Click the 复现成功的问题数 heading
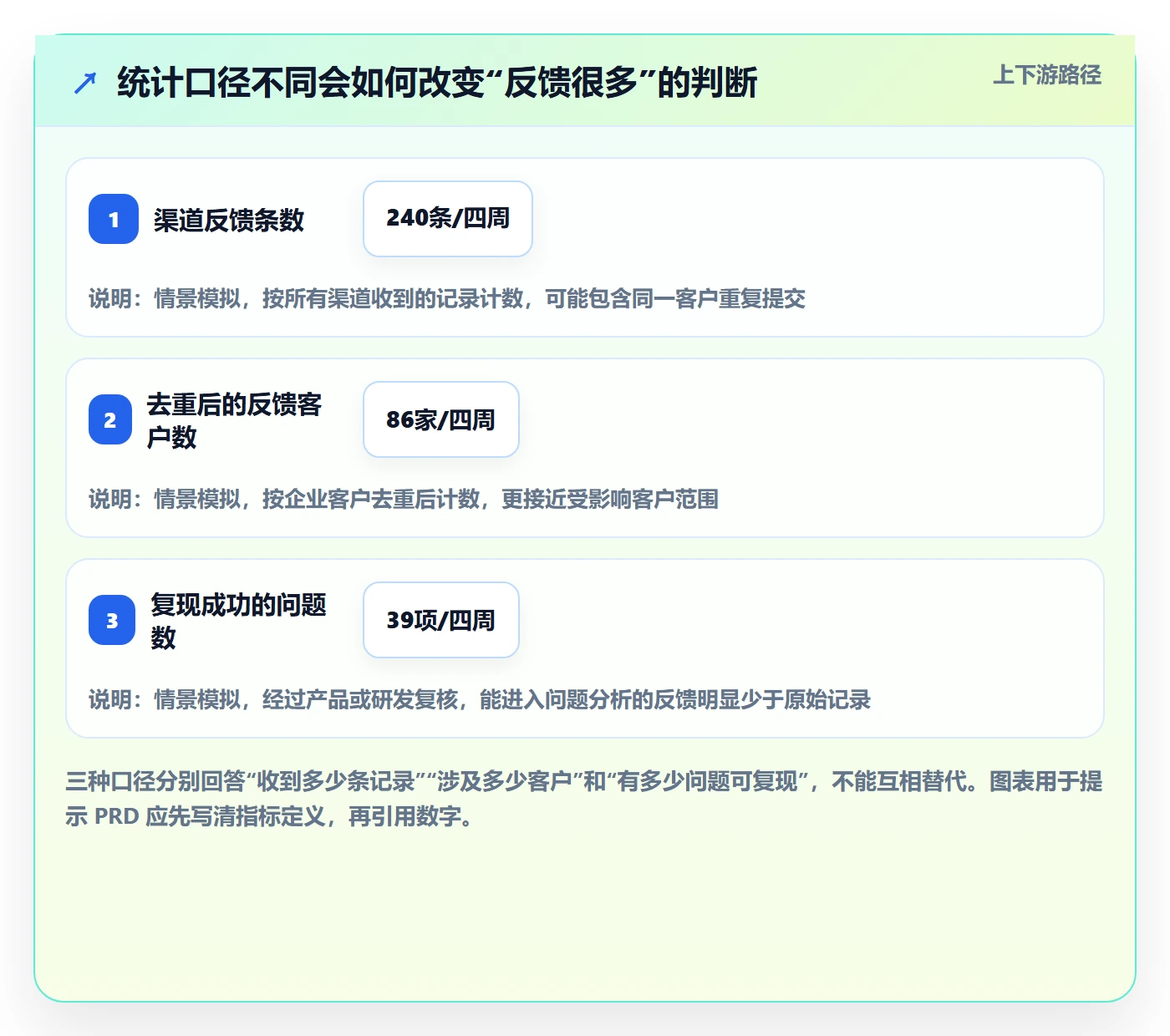Screen dimensions: 1170x1036 pos(239,621)
